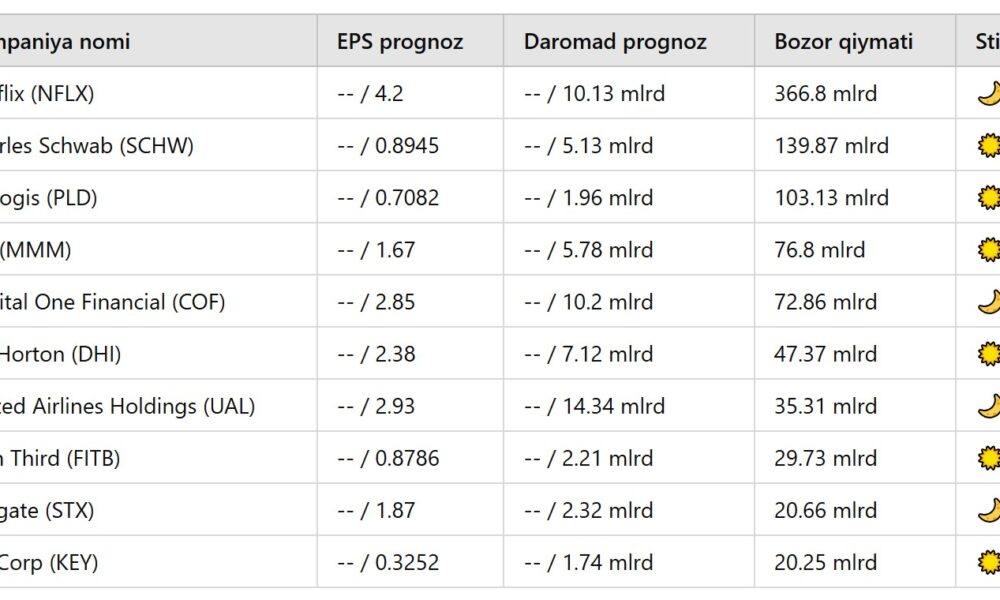Click the sun icon in the Horton (DHI) row
The image size is (1000, 600).
click(x=988, y=354)
